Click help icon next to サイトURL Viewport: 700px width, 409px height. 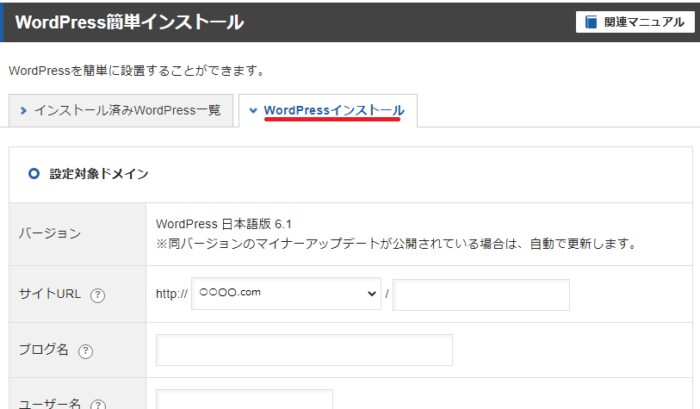(x=97, y=295)
